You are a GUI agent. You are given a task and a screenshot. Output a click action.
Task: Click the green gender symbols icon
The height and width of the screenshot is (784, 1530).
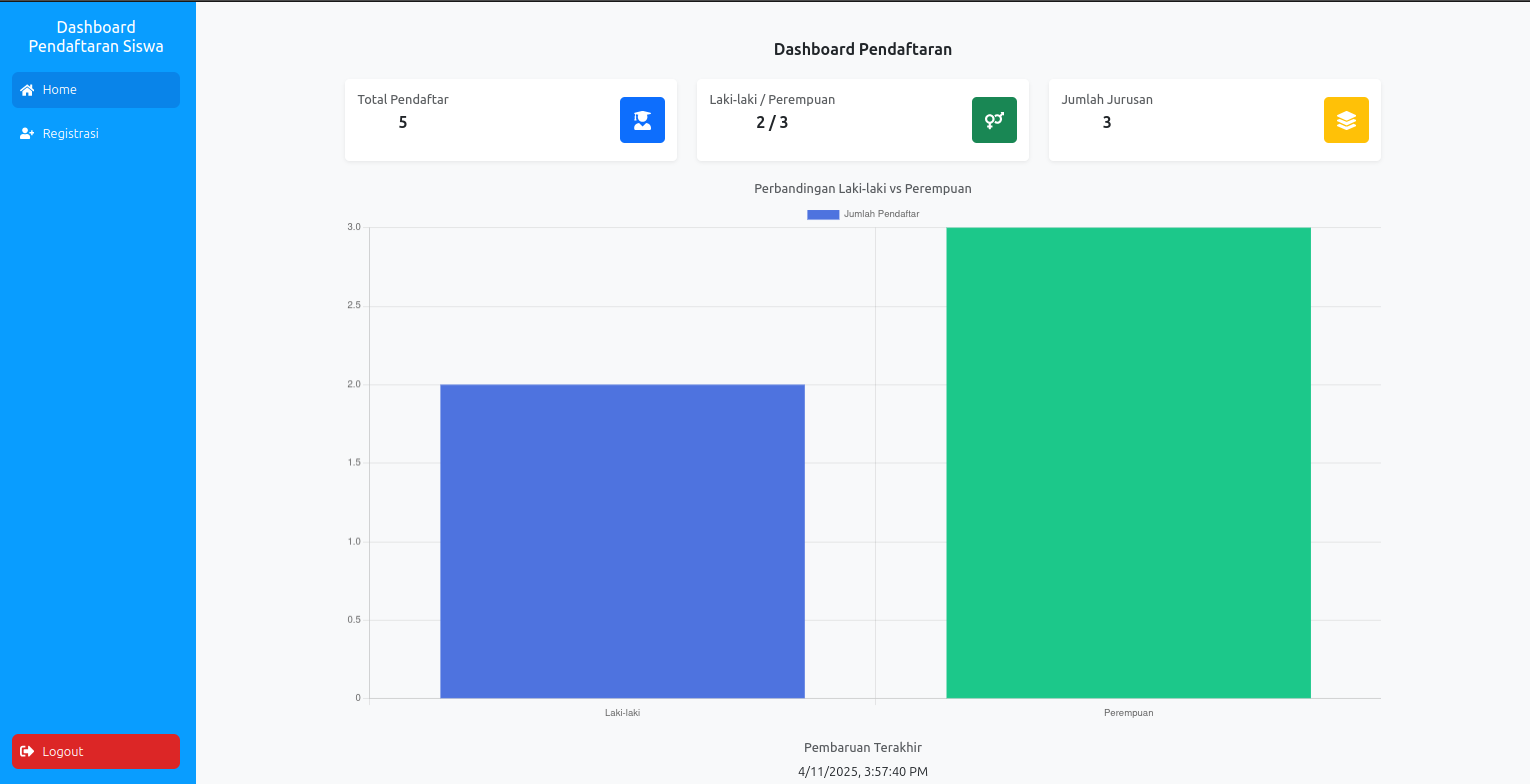994,120
